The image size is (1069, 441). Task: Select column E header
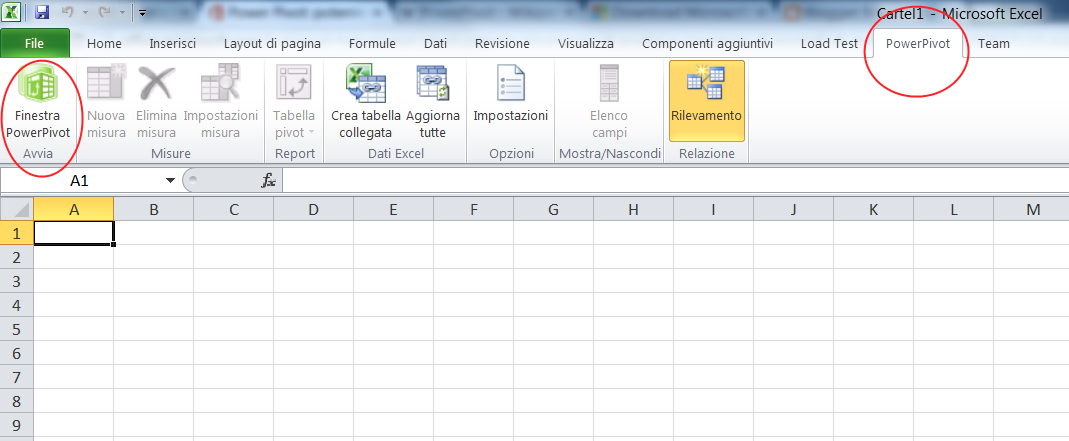393,209
